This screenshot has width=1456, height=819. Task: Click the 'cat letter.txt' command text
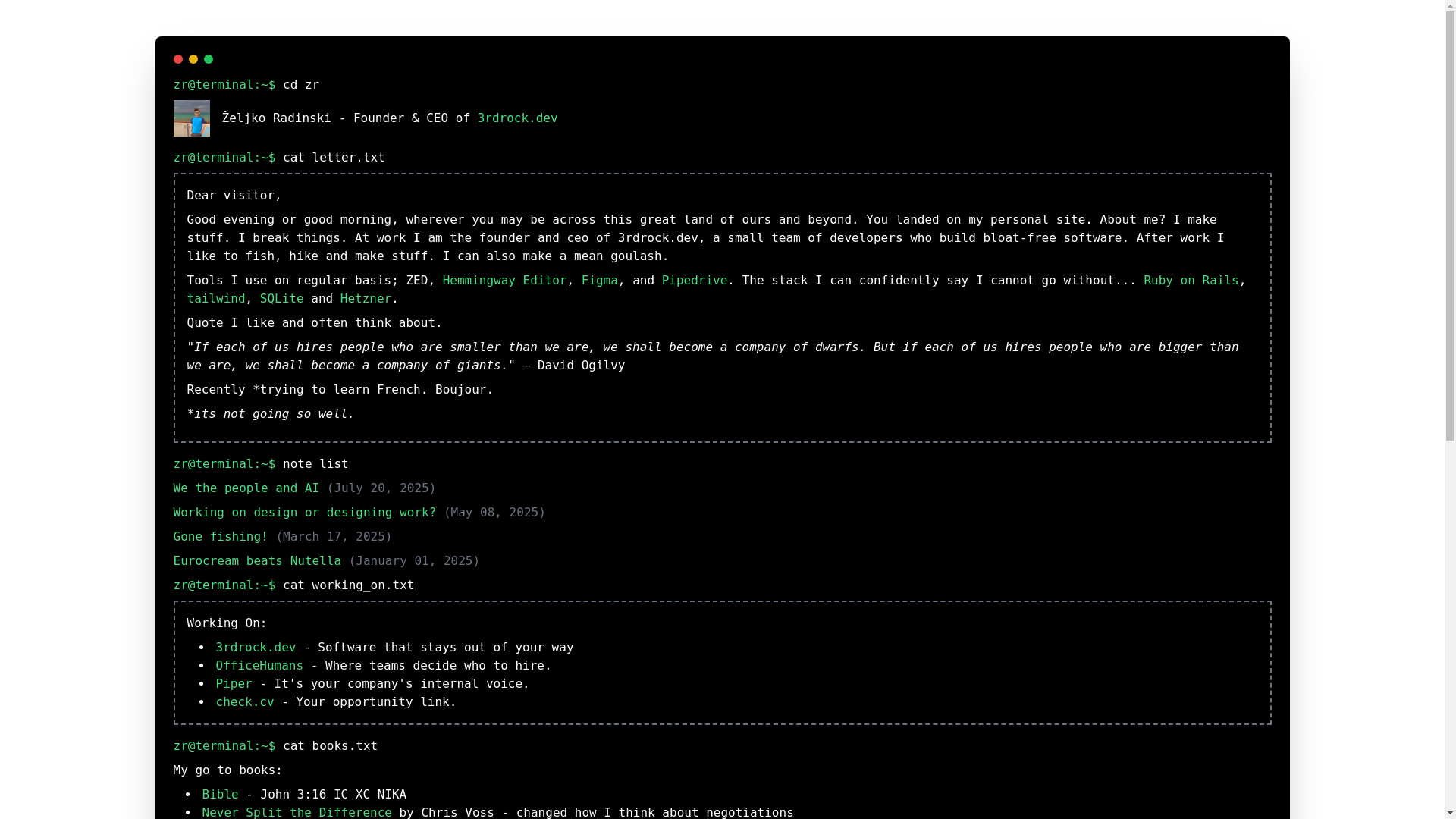click(334, 158)
